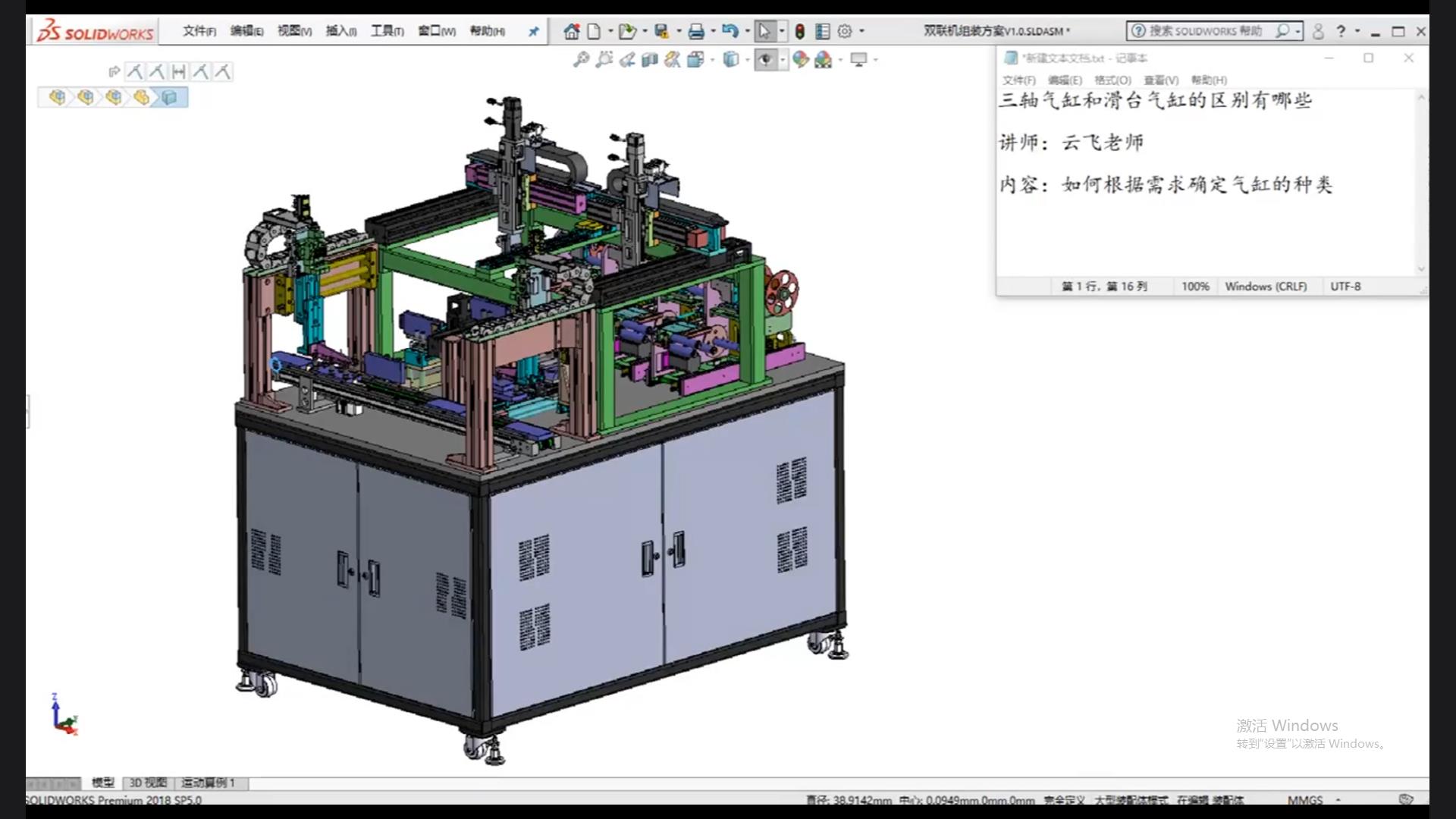Click the Dynamic Annotation Views icon

(x=673, y=59)
